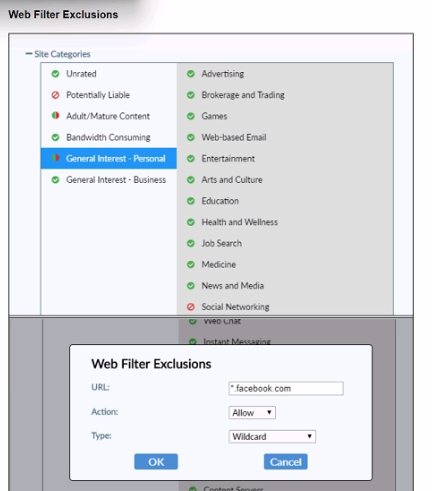Click the green icon beside Web-based Email
Screen dimensions: 432x491
pyautogui.click(x=191, y=137)
